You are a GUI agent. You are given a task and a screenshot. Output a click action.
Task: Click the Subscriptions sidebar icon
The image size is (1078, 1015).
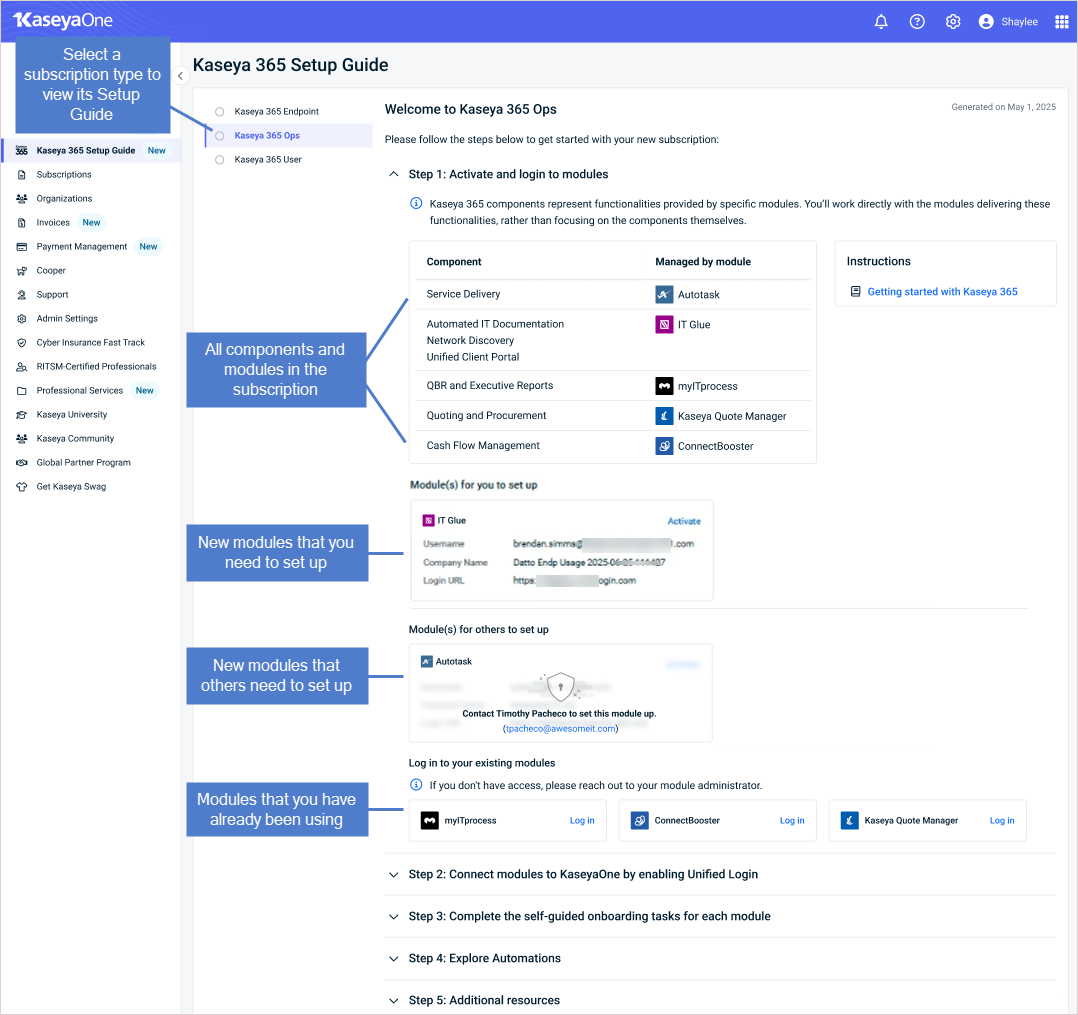21,175
